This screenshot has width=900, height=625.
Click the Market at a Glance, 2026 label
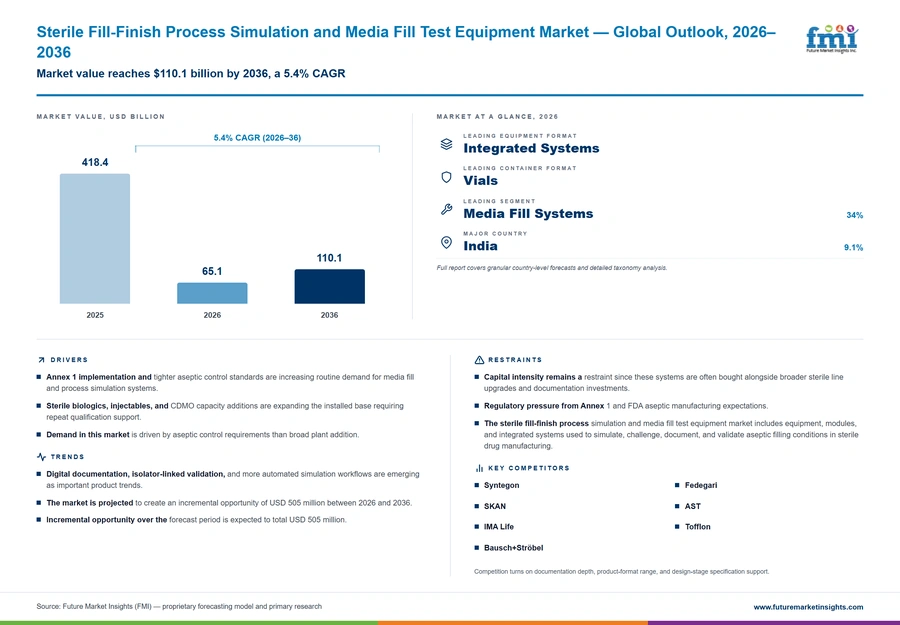[497, 117]
